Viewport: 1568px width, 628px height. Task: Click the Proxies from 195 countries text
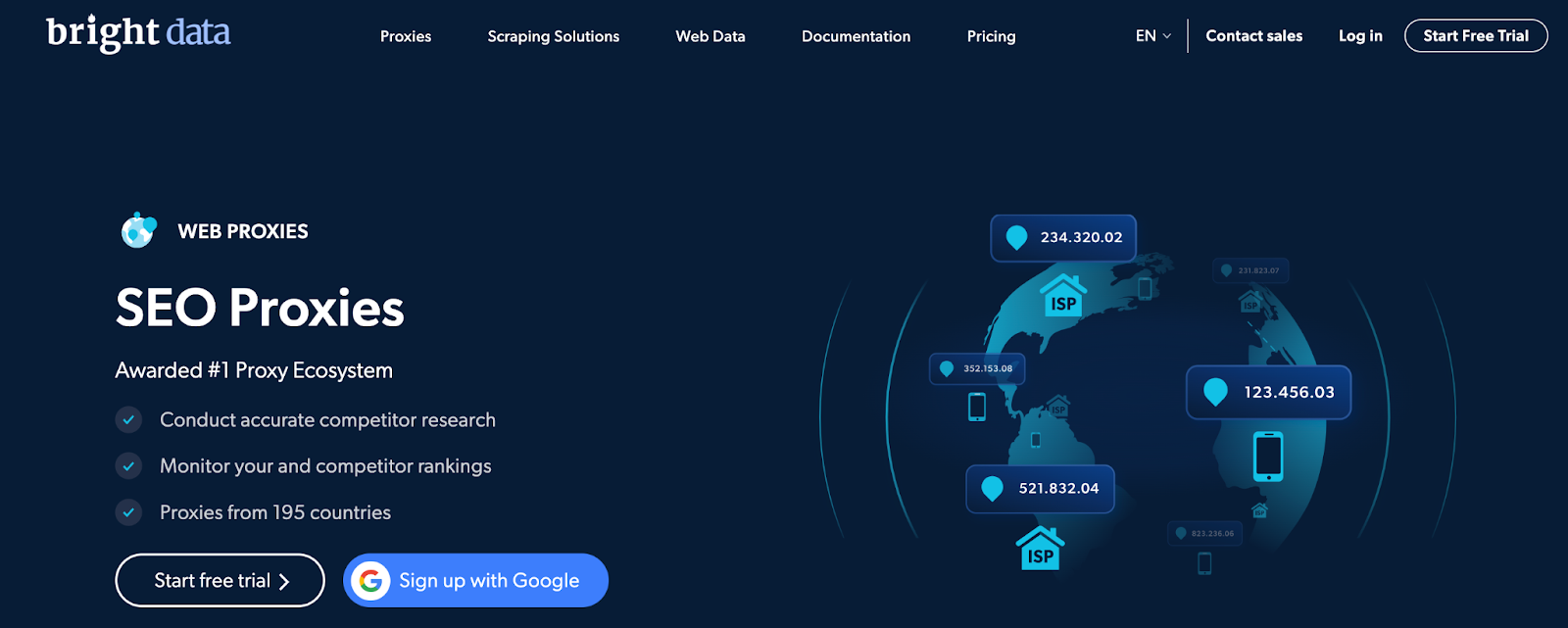[x=275, y=512]
